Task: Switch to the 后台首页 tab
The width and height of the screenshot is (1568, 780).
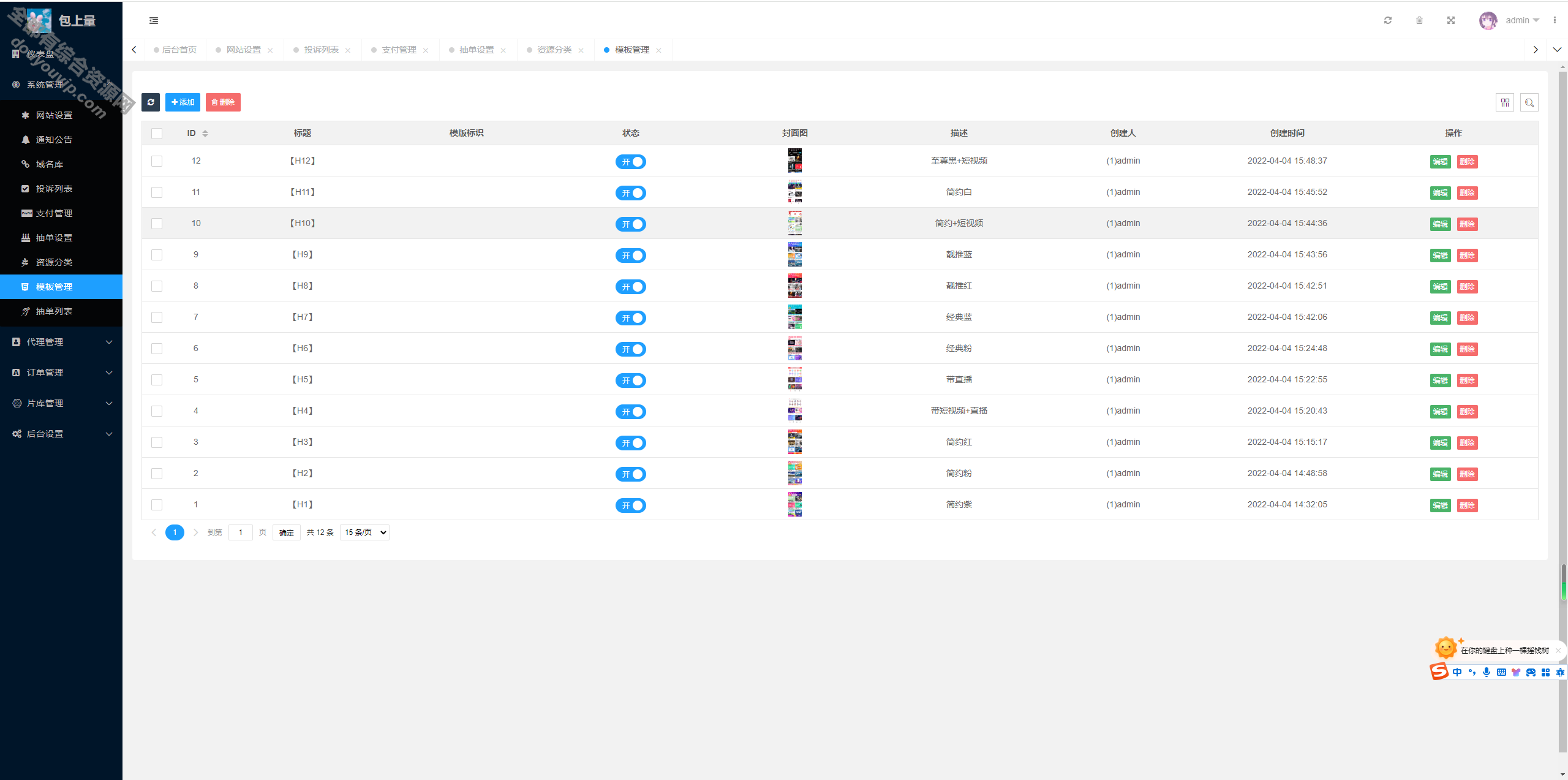Action: click(x=175, y=50)
